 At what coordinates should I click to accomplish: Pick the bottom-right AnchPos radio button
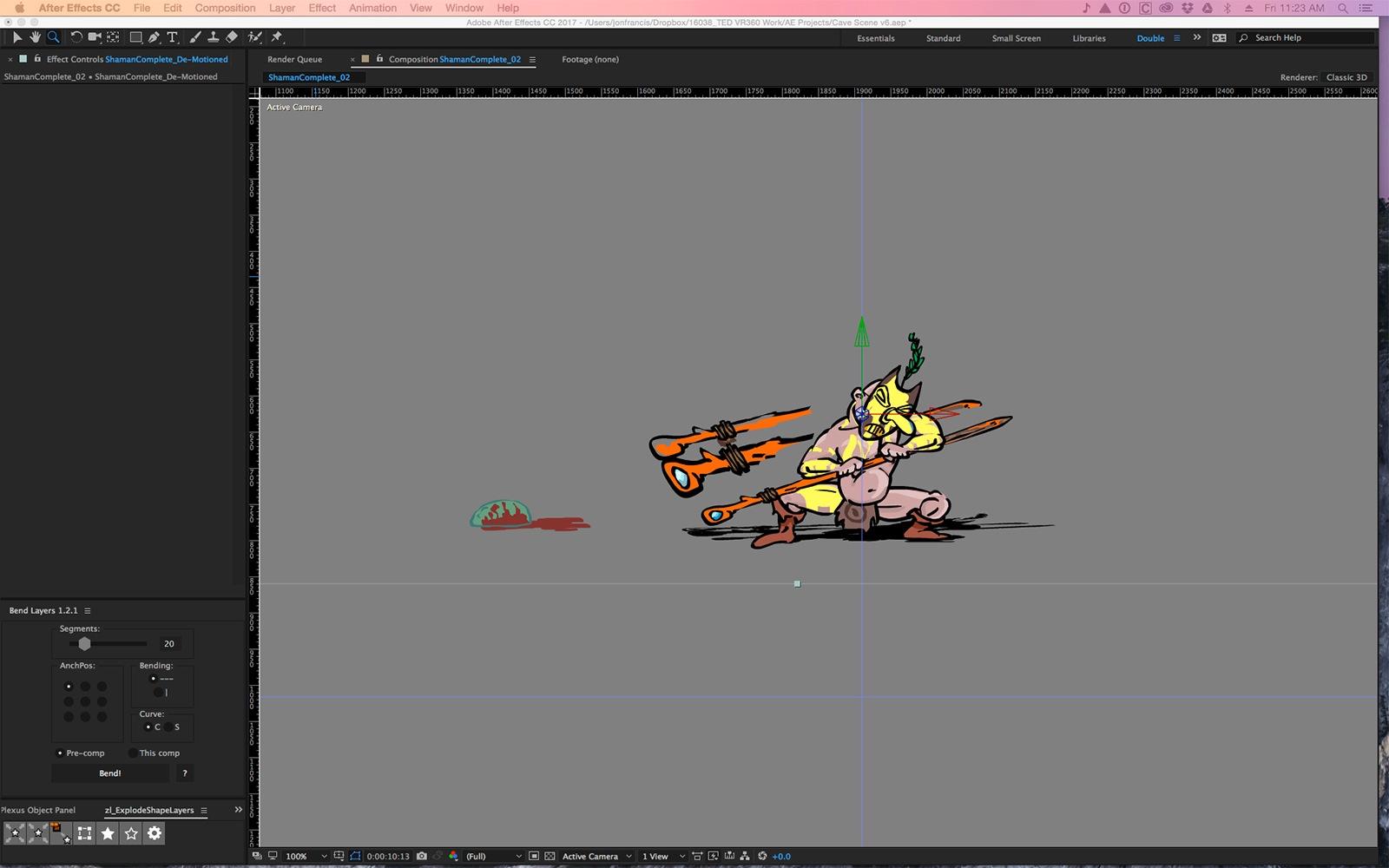[102, 717]
